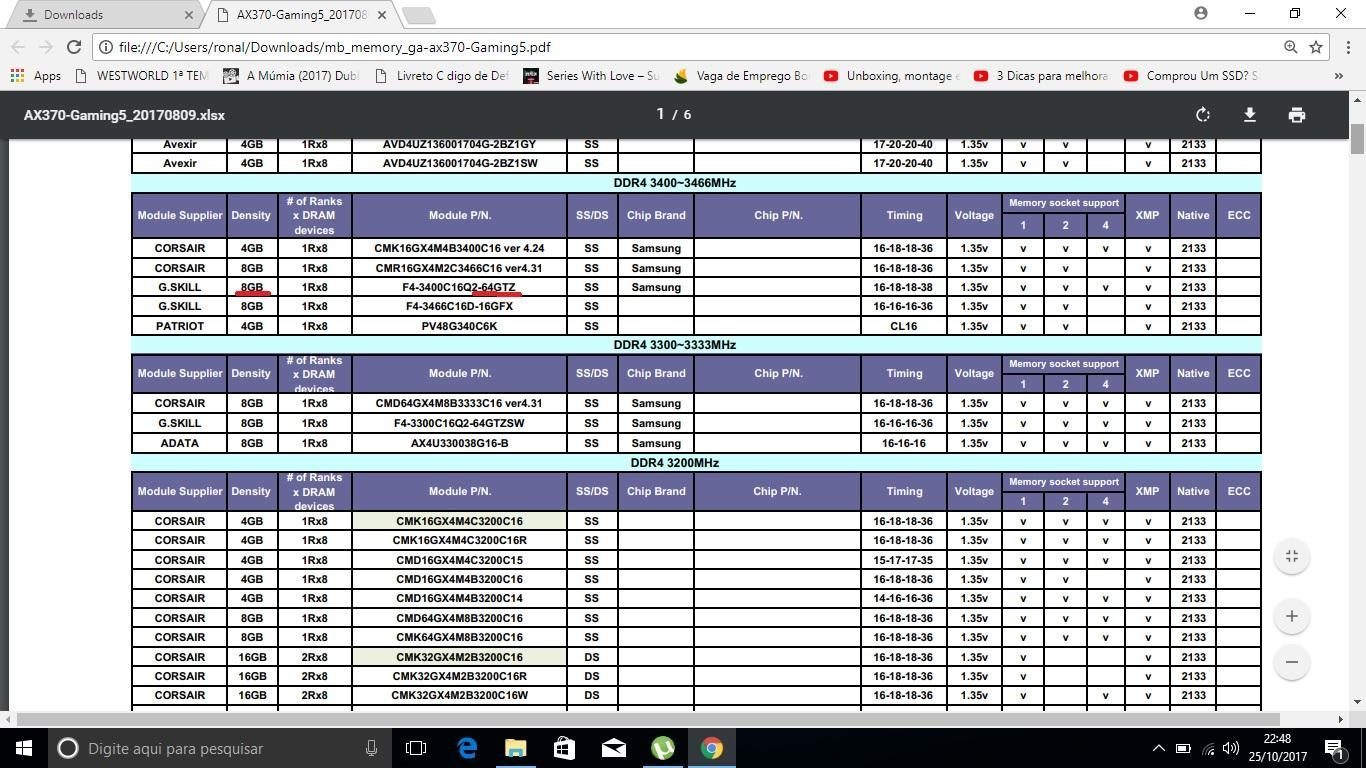This screenshot has width=1366, height=768.
Task: Open the Wi-Fi network tray icon
Action: click(1207, 748)
